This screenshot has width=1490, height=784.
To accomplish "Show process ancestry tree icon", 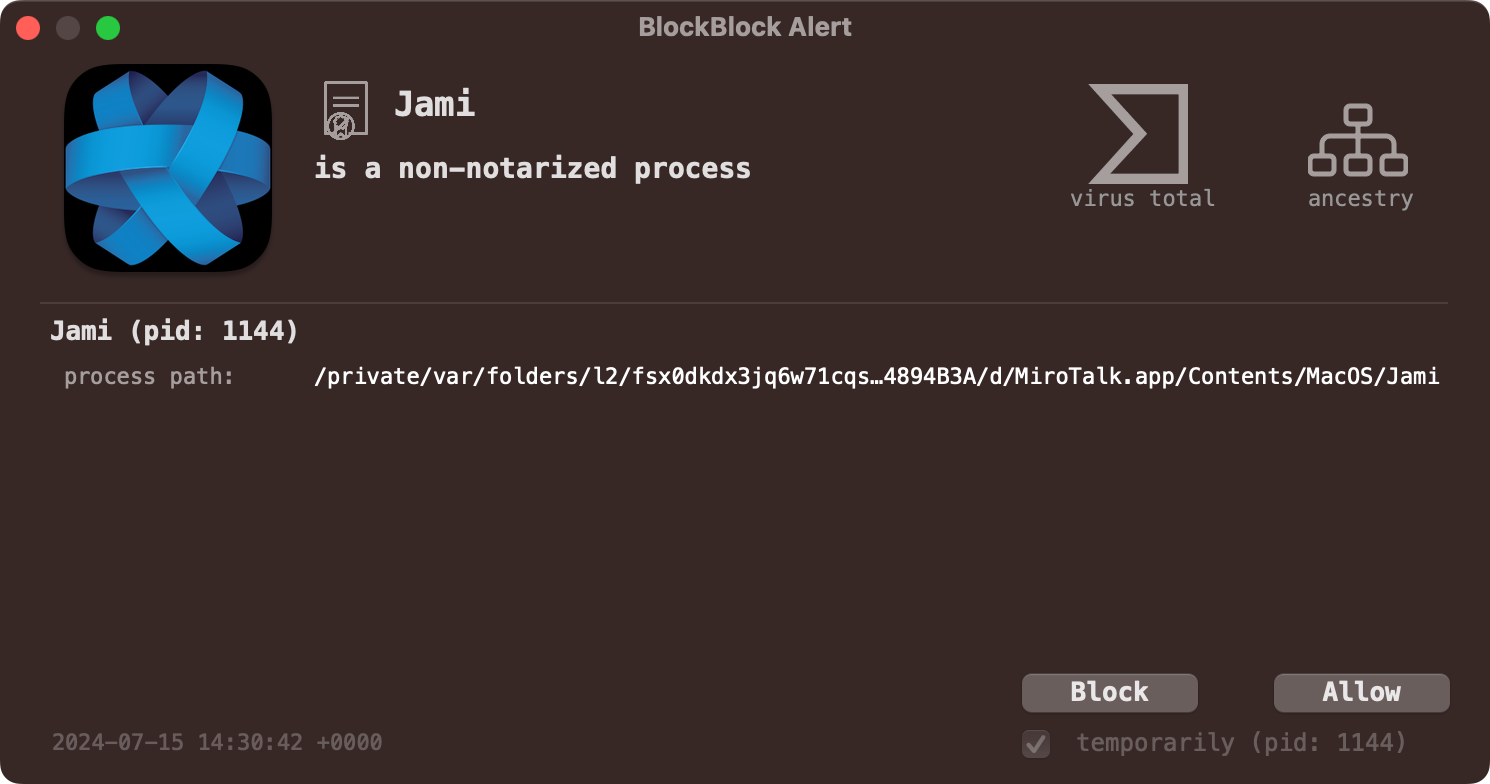I will pos(1358,141).
